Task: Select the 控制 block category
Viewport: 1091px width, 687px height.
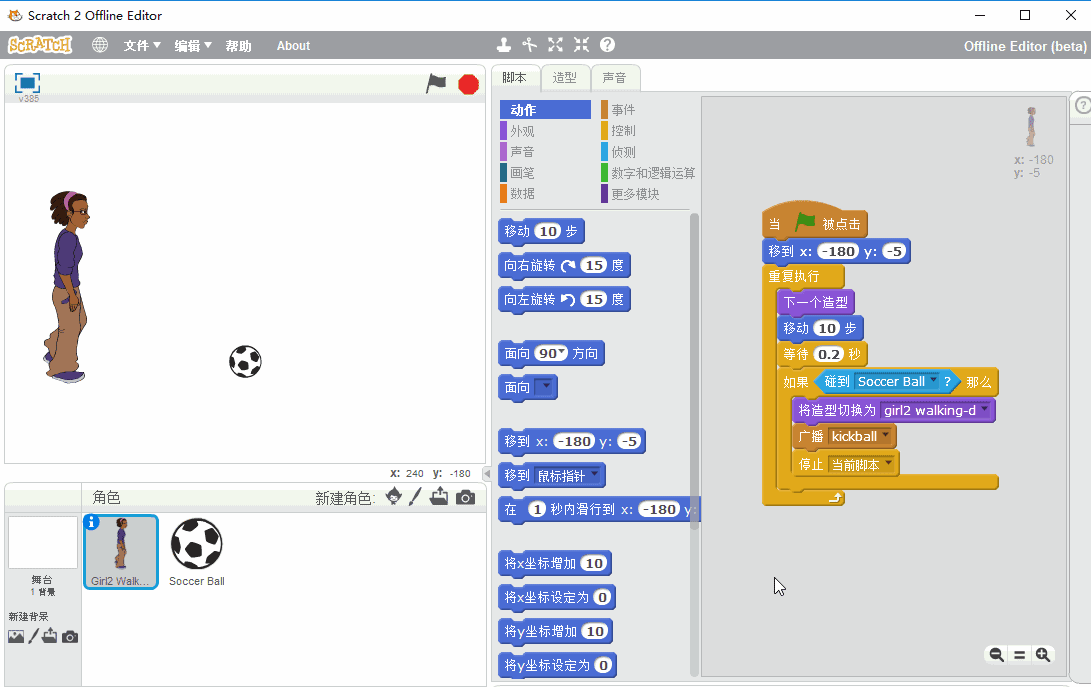Action: pyautogui.click(x=623, y=131)
